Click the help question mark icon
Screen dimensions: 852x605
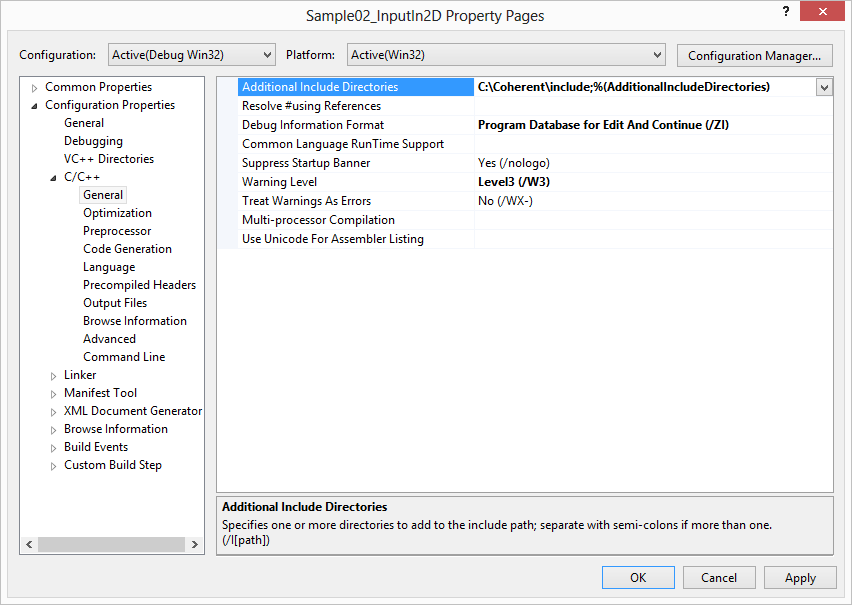(782, 10)
